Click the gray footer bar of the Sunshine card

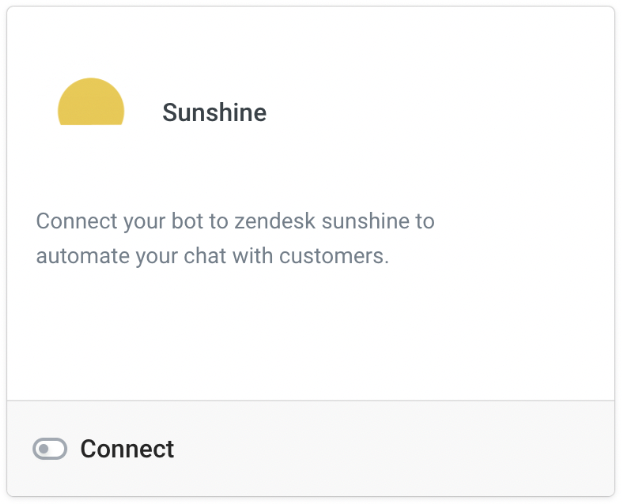(x=311, y=448)
